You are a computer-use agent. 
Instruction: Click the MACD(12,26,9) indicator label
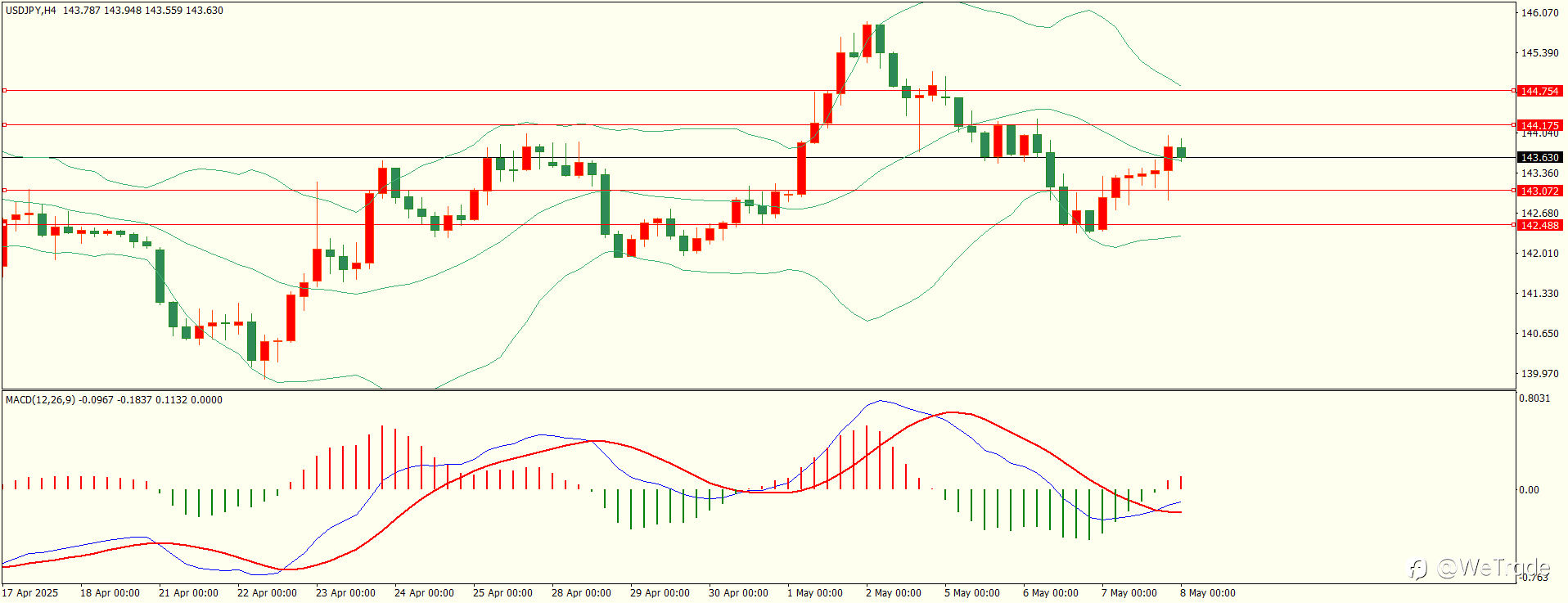pyautogui.click(x=40, y=400)
